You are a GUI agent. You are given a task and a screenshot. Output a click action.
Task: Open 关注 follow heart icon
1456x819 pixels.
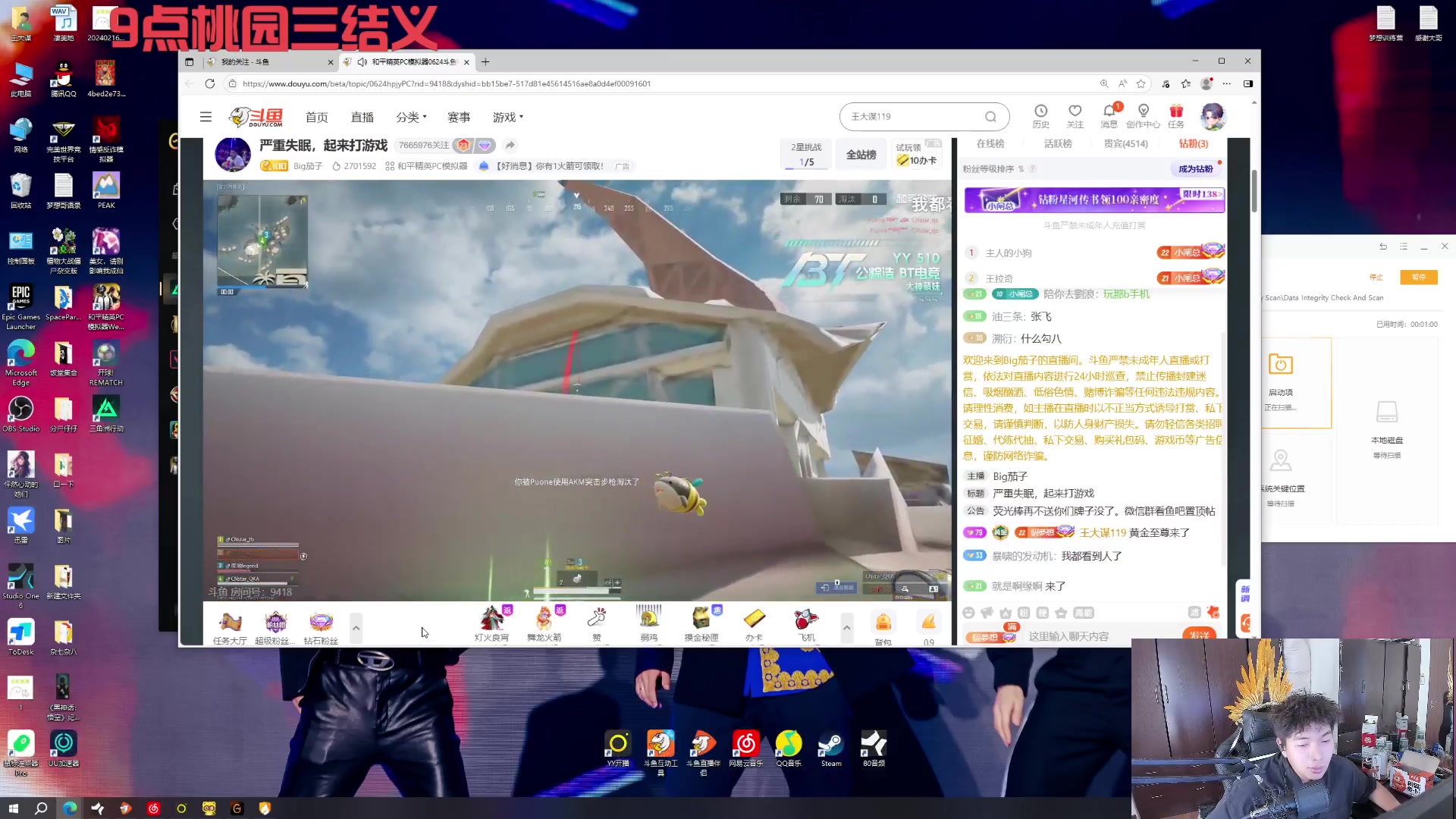1075,116
